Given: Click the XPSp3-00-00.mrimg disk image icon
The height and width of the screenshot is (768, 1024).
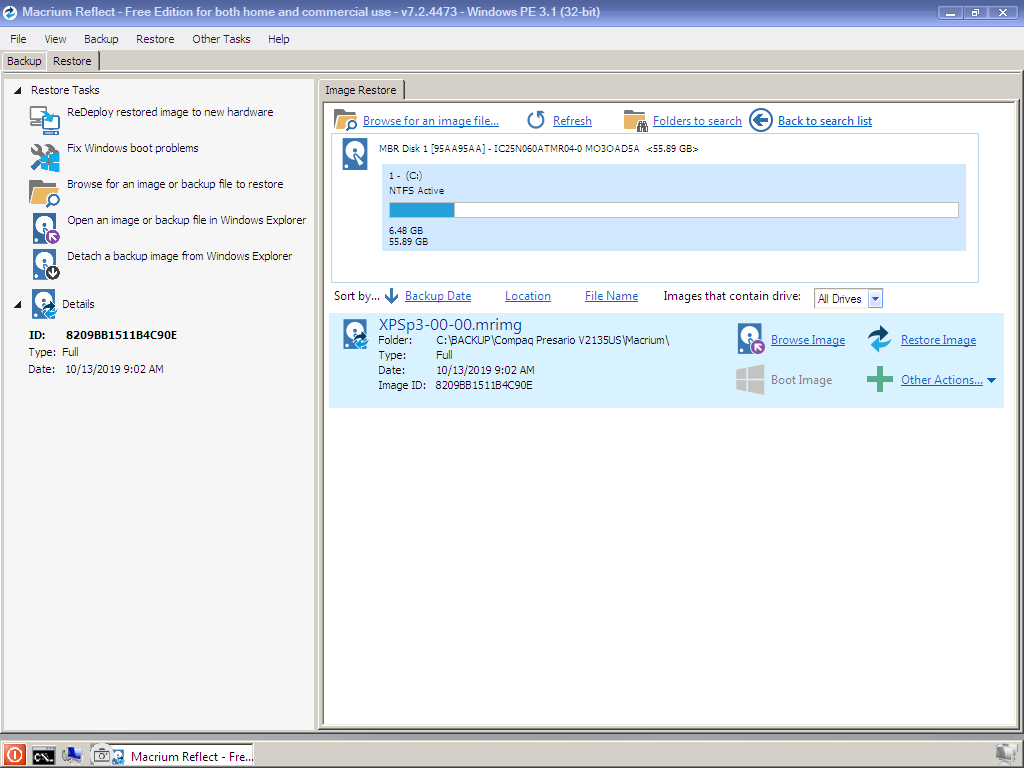Looking at the screenshot, I should [356, 334].
